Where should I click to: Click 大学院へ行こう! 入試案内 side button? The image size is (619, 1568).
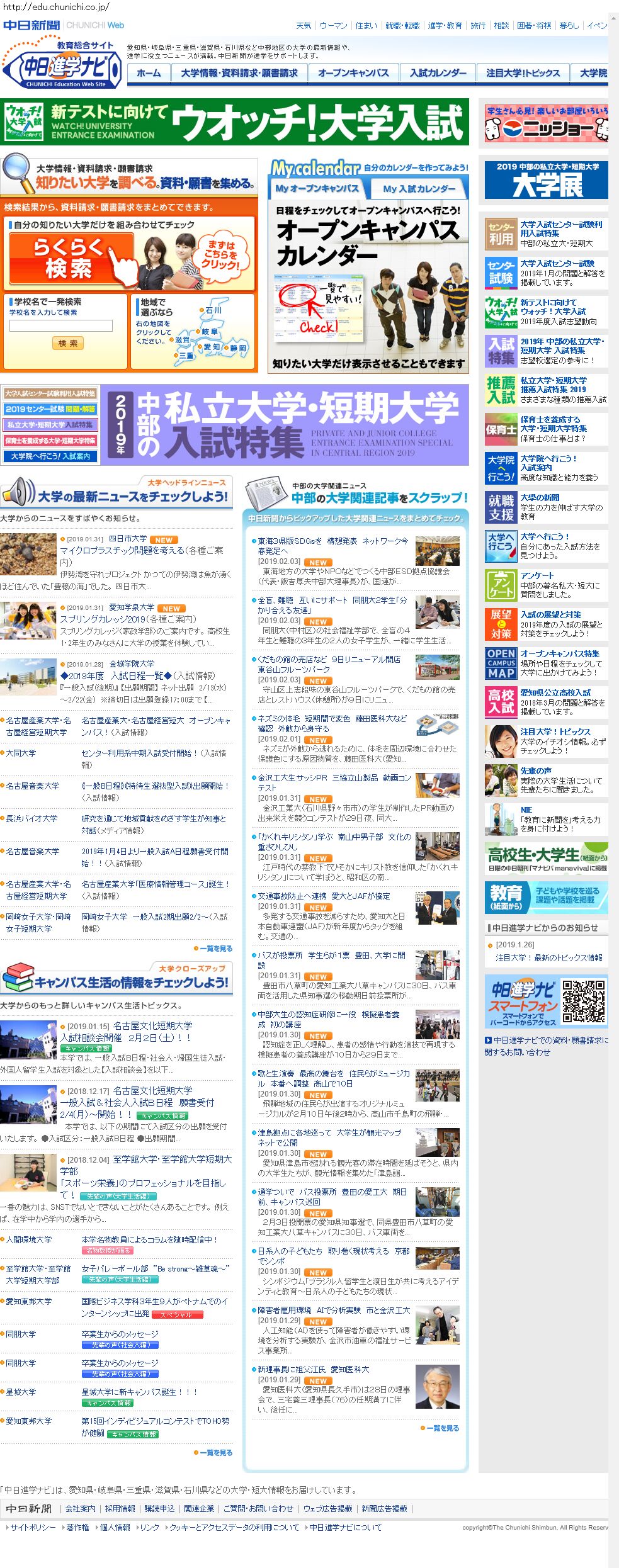(50, 456)
